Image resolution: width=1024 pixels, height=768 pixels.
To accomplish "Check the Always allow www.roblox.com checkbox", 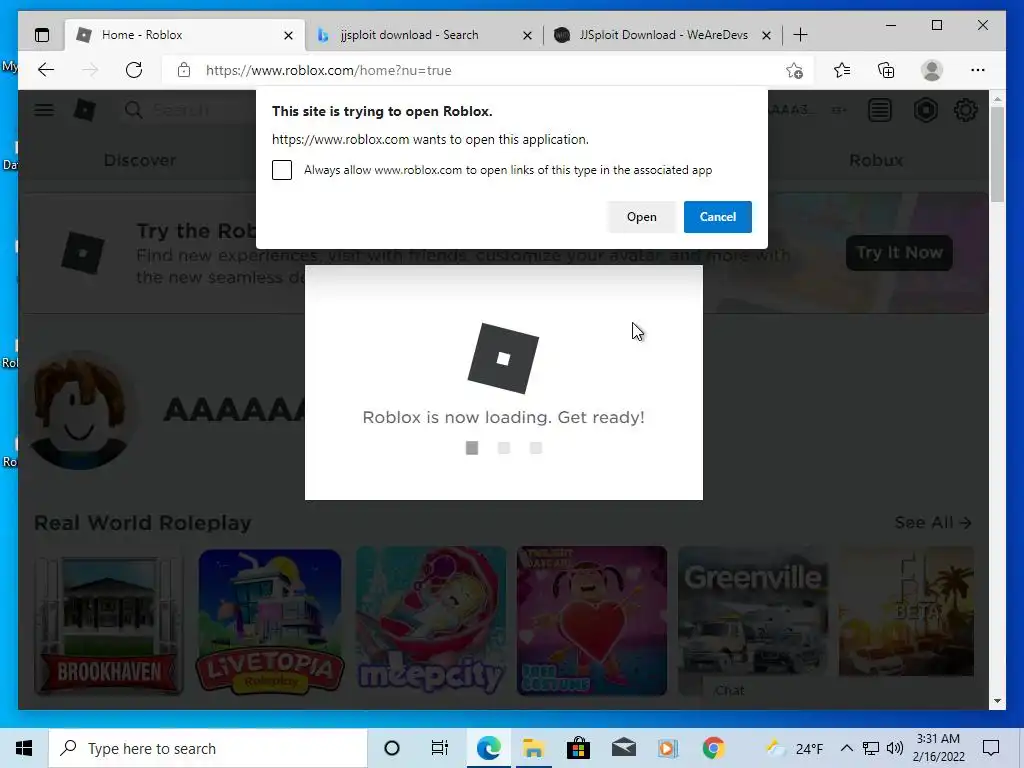I will pos(282,170).
